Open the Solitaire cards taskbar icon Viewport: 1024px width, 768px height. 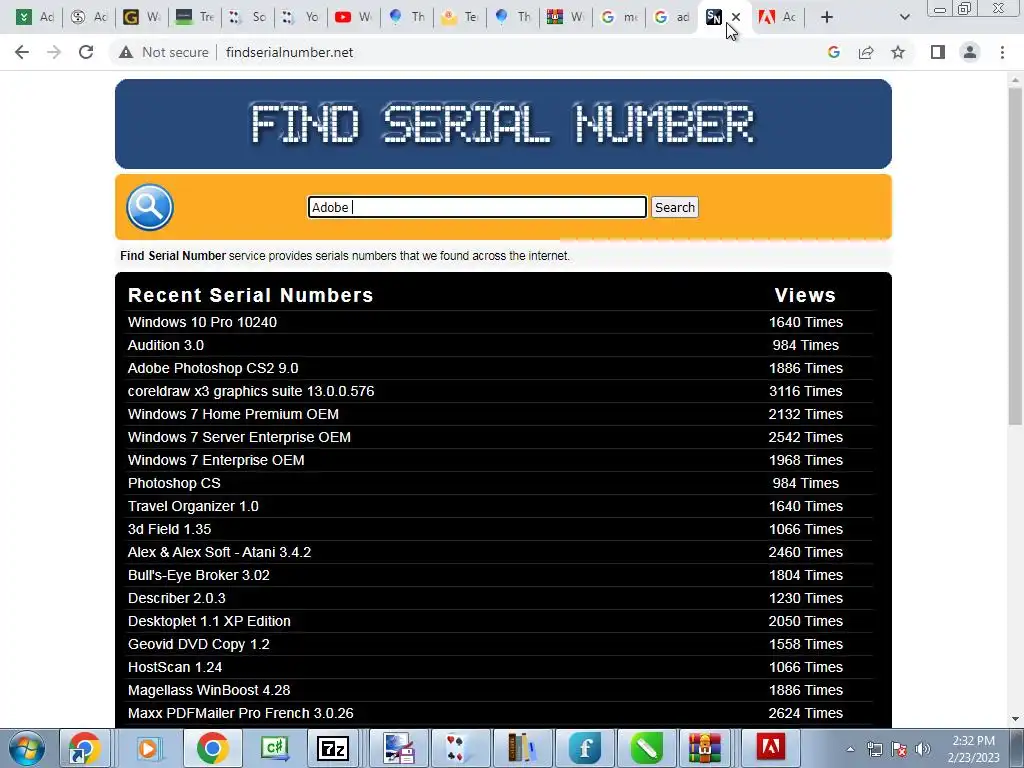point(457,748)
